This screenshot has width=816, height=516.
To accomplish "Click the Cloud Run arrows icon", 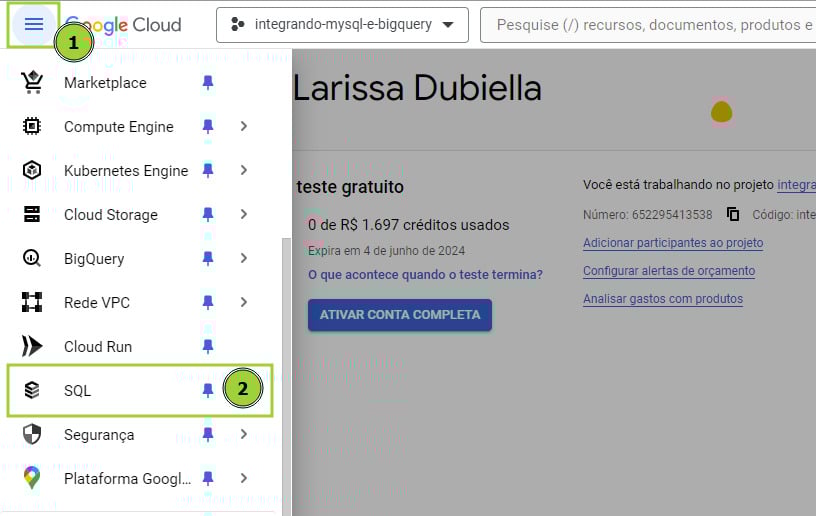I will (x=32, y=346).
